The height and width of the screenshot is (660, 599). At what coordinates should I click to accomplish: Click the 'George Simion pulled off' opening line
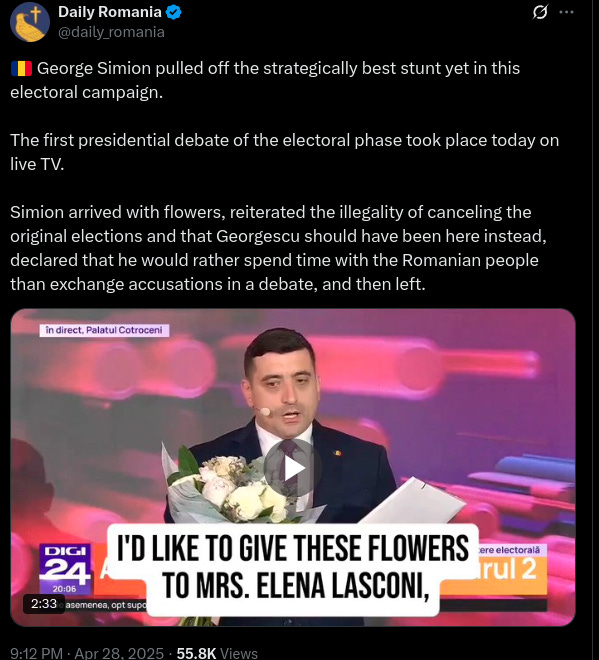pyautogui.click(x=265, y=80)
